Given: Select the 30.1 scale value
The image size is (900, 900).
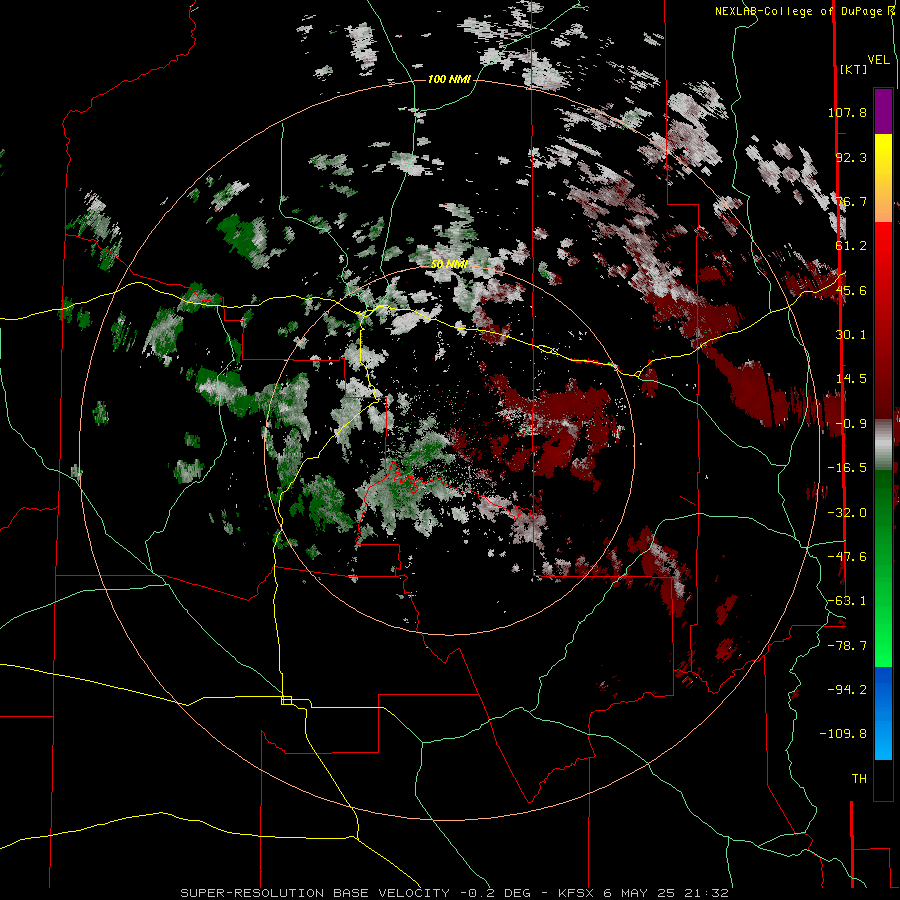Looking at the screenshot, I should click(851, 335).
